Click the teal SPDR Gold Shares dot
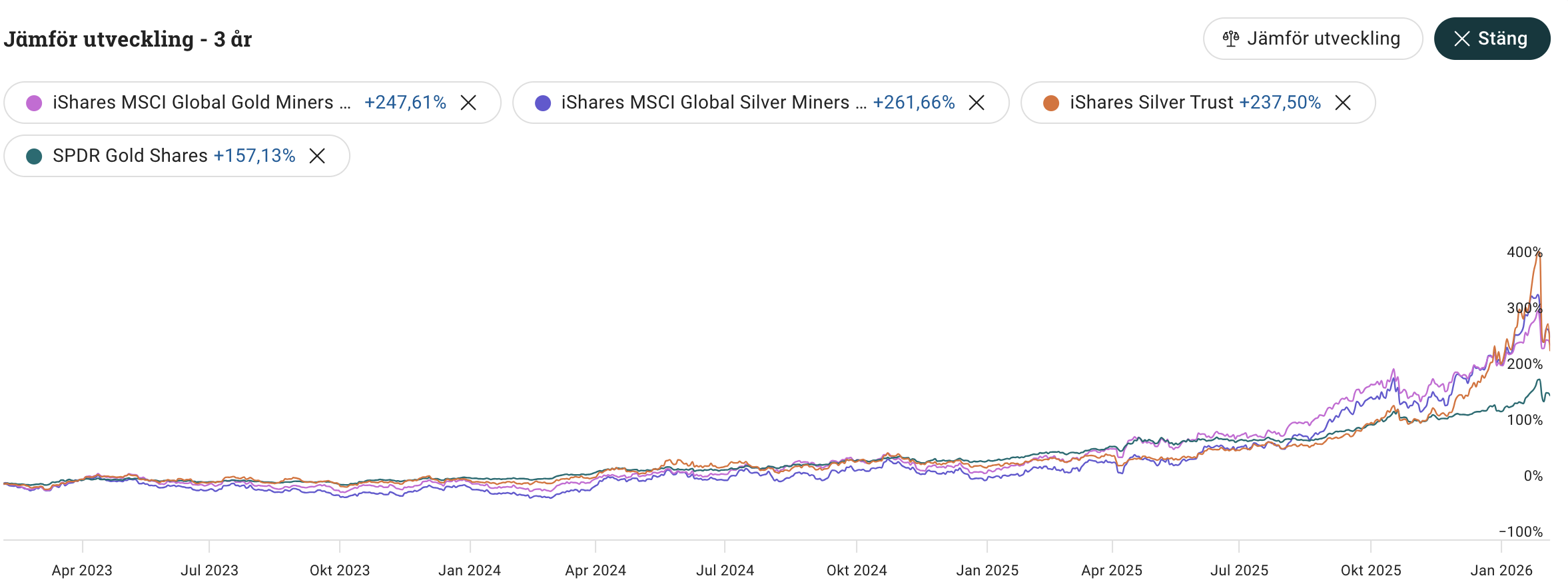Image resolution: width=1568 pixels, height=586 pixels. 34,156
